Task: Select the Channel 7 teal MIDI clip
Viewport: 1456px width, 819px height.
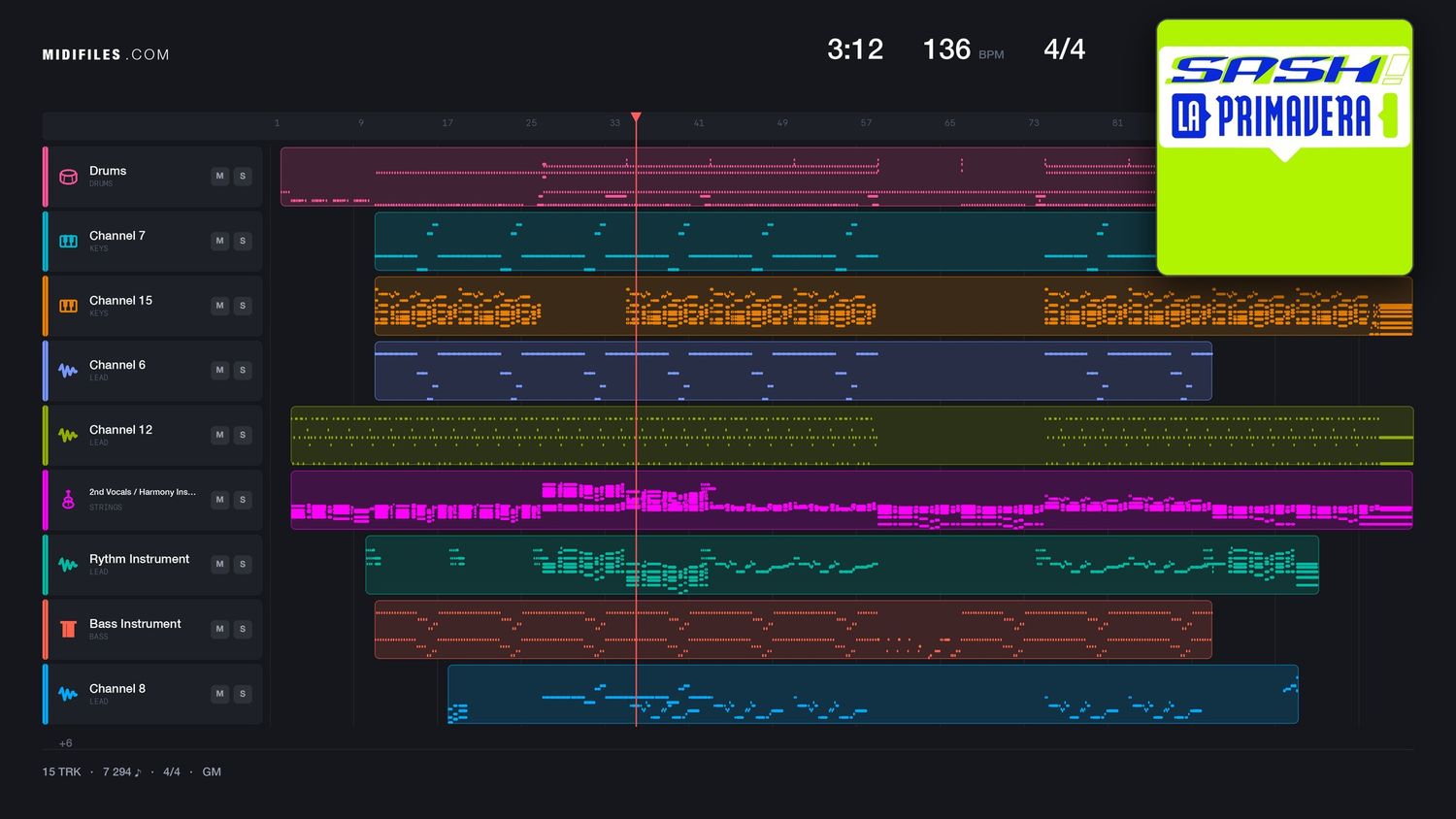Action: [765, 241]
